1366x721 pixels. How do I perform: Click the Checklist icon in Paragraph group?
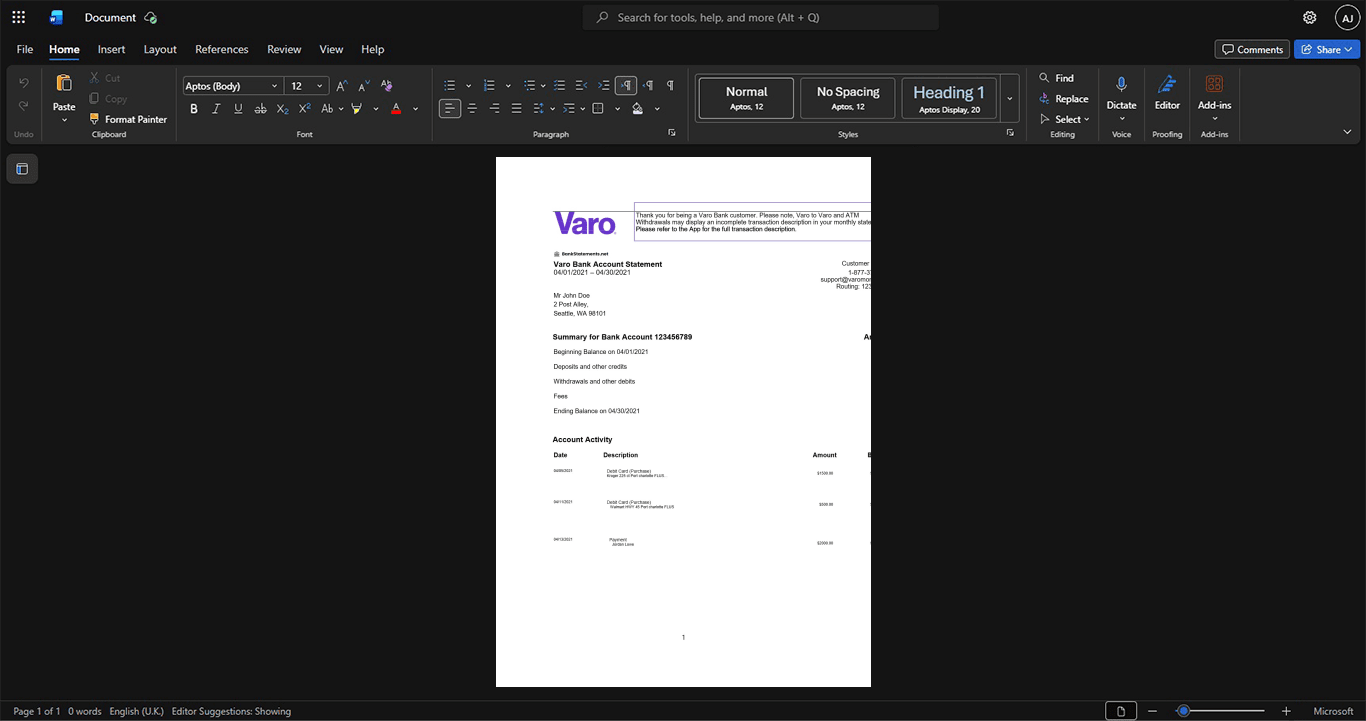(x=560, y=86)
